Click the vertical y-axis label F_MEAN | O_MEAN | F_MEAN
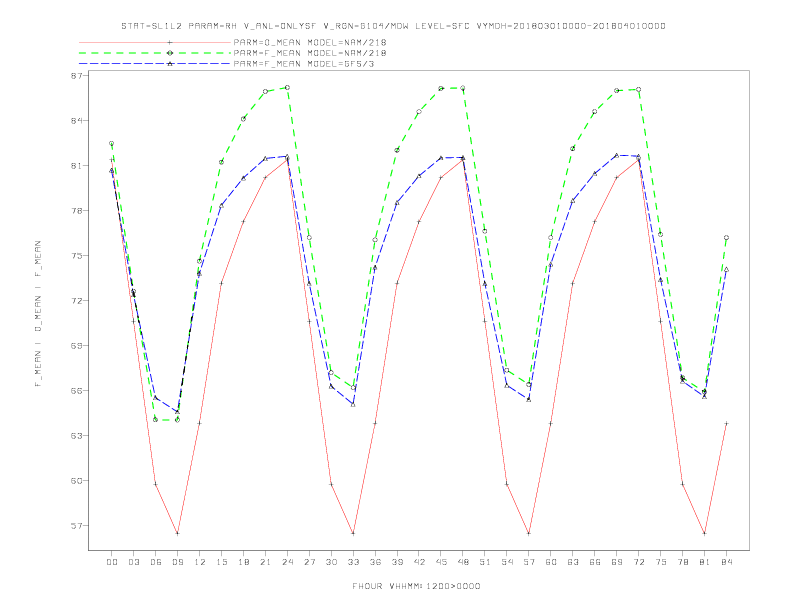792x612 pixels. [x=38, y=314]
